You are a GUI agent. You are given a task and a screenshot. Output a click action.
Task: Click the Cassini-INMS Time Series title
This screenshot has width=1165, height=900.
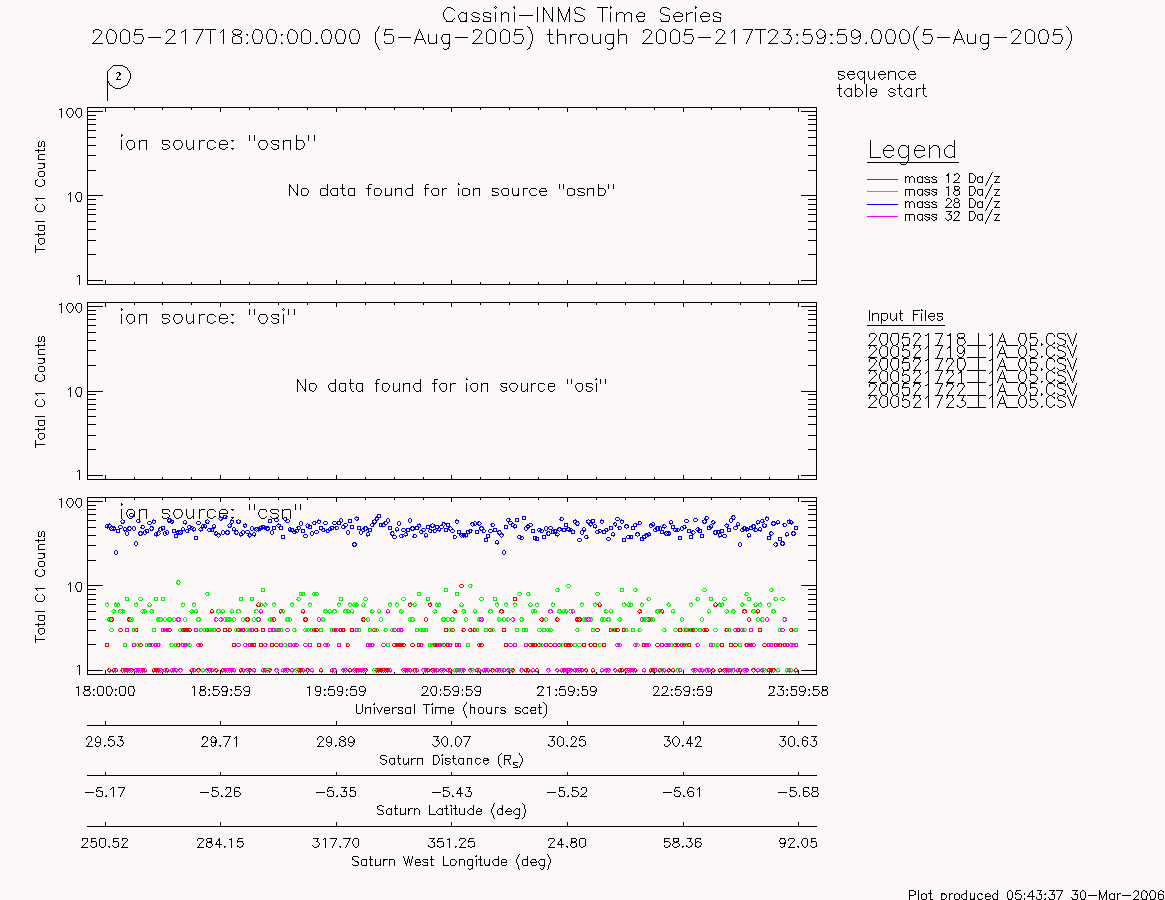click(582, 15)
